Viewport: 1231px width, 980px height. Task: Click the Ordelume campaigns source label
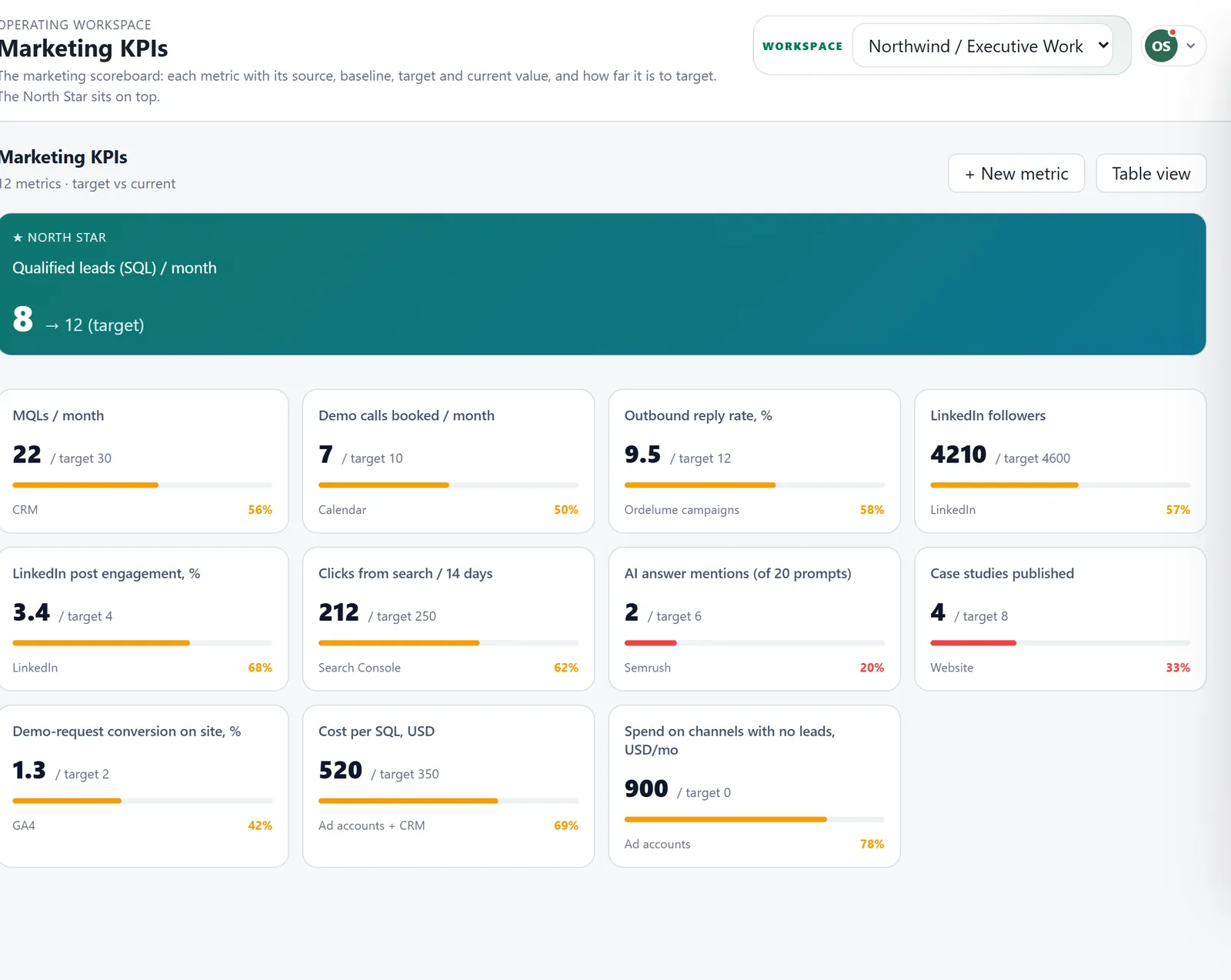(x=682, y=510)
